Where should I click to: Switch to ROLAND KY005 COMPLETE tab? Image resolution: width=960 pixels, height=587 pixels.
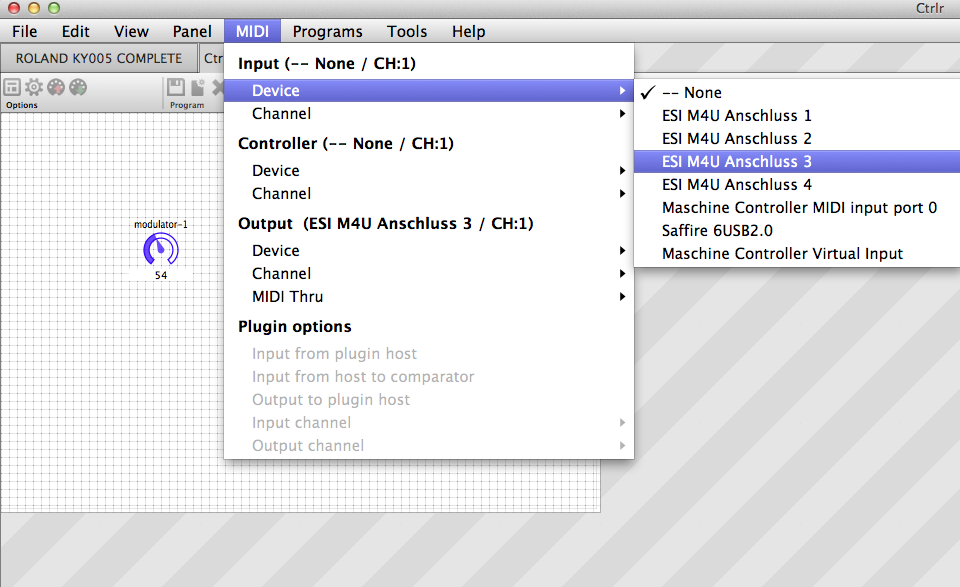[99, 58]
